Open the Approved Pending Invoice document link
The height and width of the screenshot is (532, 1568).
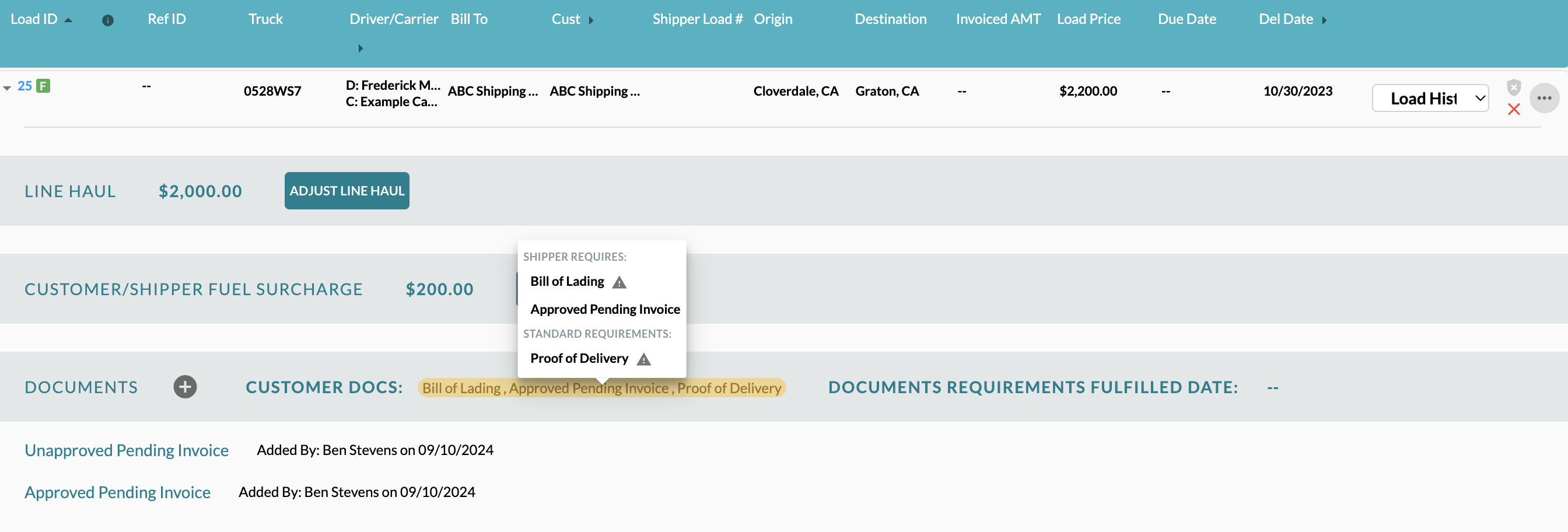pos(117,492)
